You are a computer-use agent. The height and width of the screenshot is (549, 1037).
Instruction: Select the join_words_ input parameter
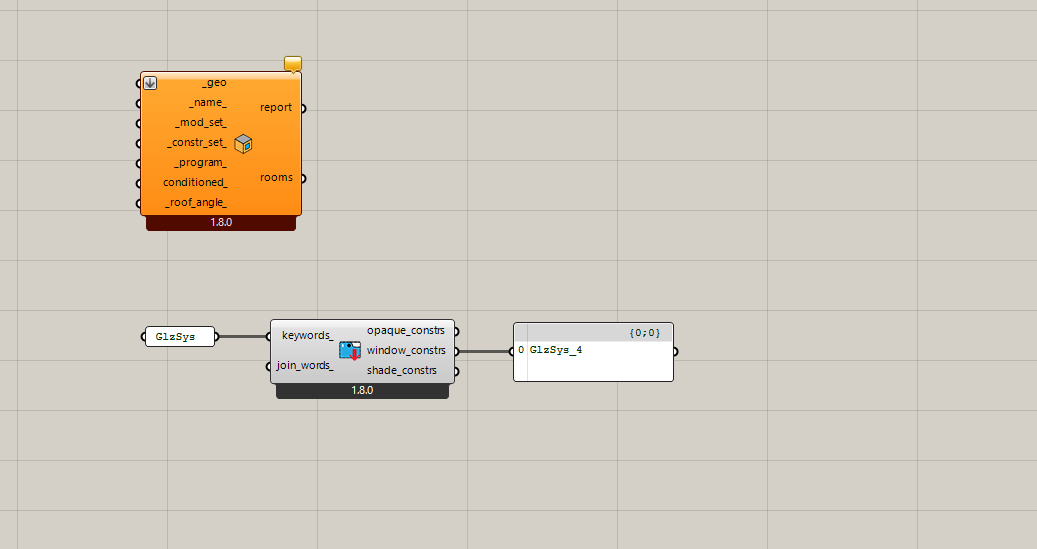[305, 365]
